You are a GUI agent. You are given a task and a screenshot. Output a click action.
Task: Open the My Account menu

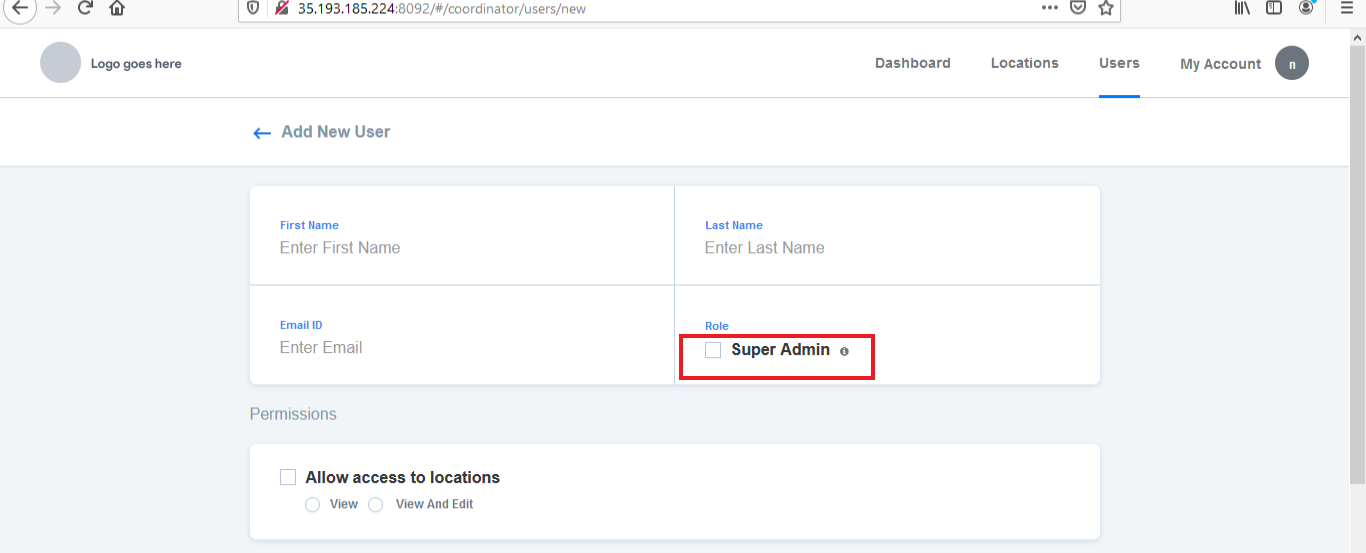(1220, 64)
